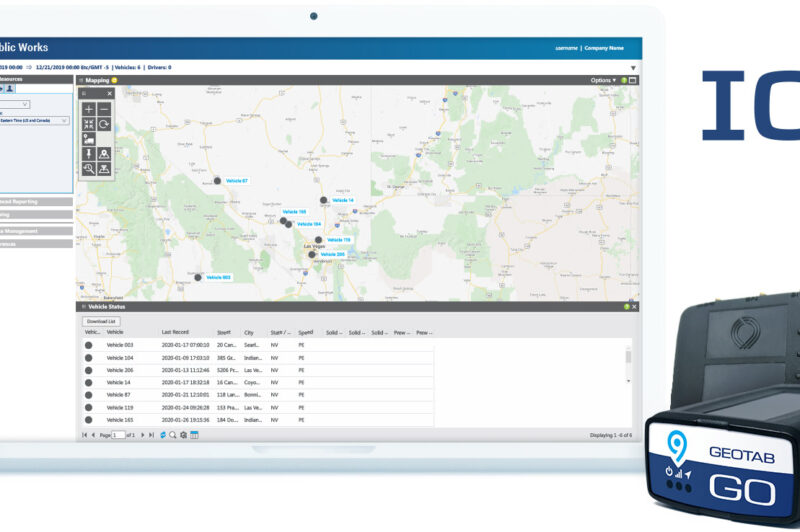Click the Vehicle Status list scrollbar thumb
Image resolution: width=800 pixels, height=532 pixels.
pyautogui.click(x=629, y=357)
